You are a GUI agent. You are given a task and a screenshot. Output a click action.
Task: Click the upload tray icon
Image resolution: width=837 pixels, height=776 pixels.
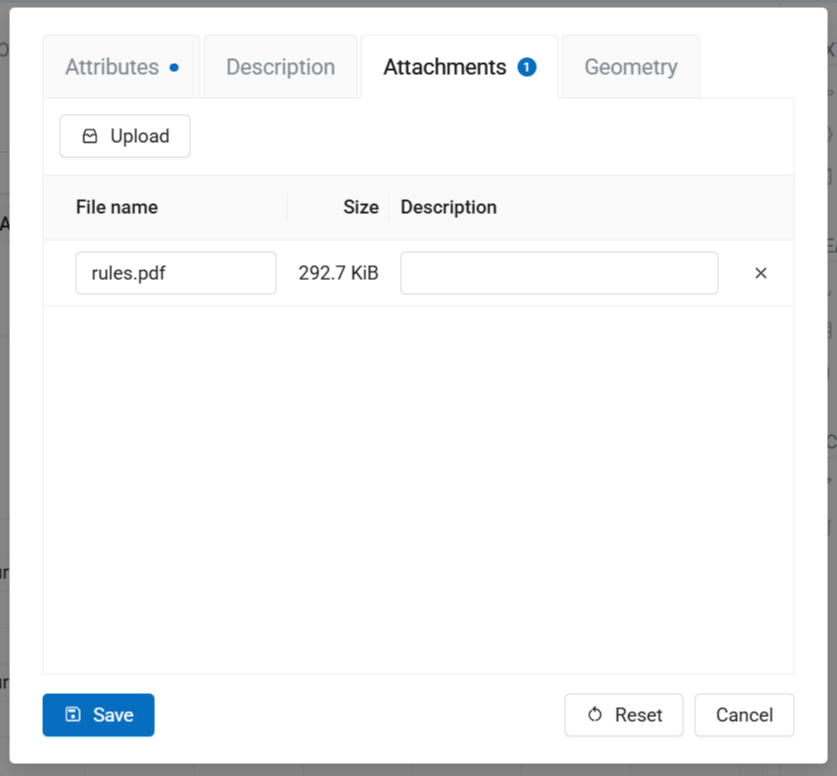click(90, 136)
